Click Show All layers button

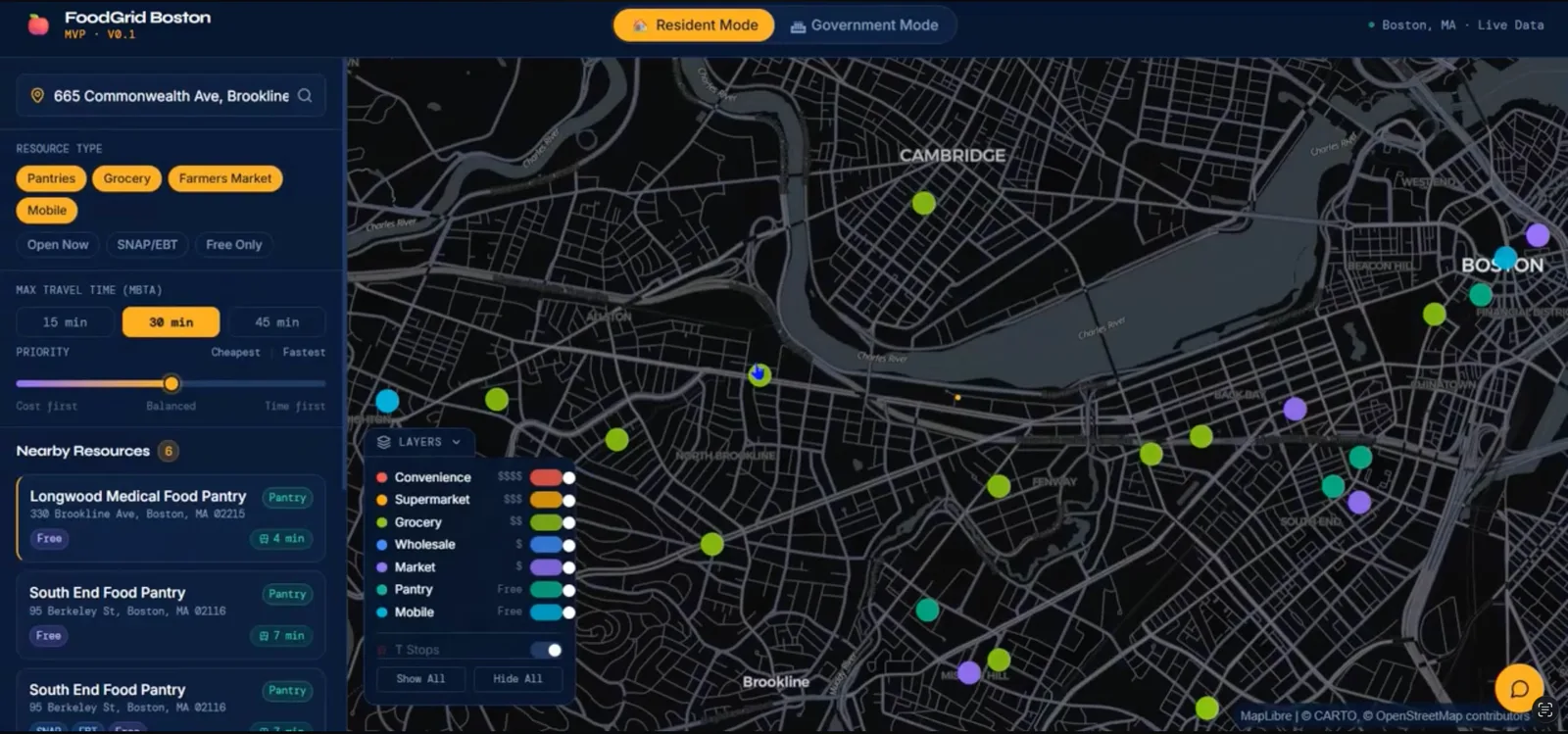coord(420,679)
